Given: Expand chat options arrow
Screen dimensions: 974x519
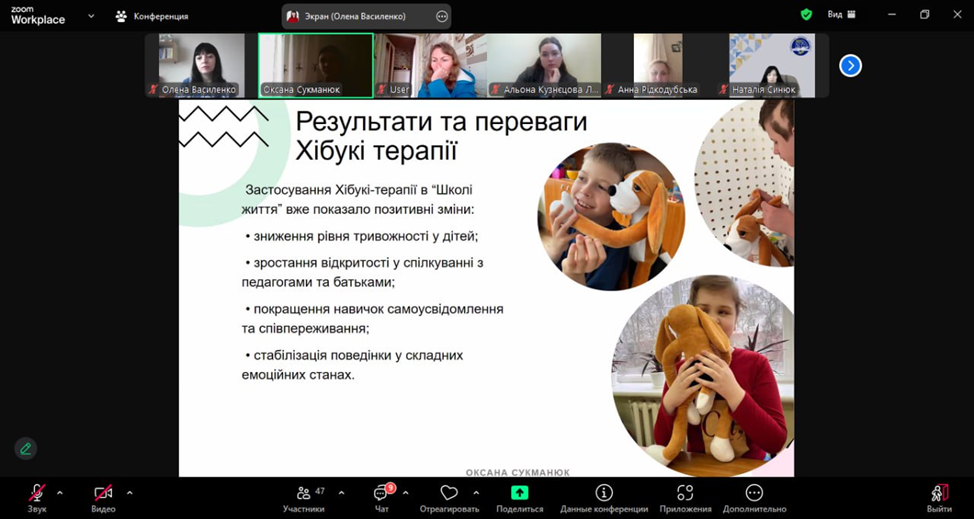Looking at the screenshot, I should 405,493.
